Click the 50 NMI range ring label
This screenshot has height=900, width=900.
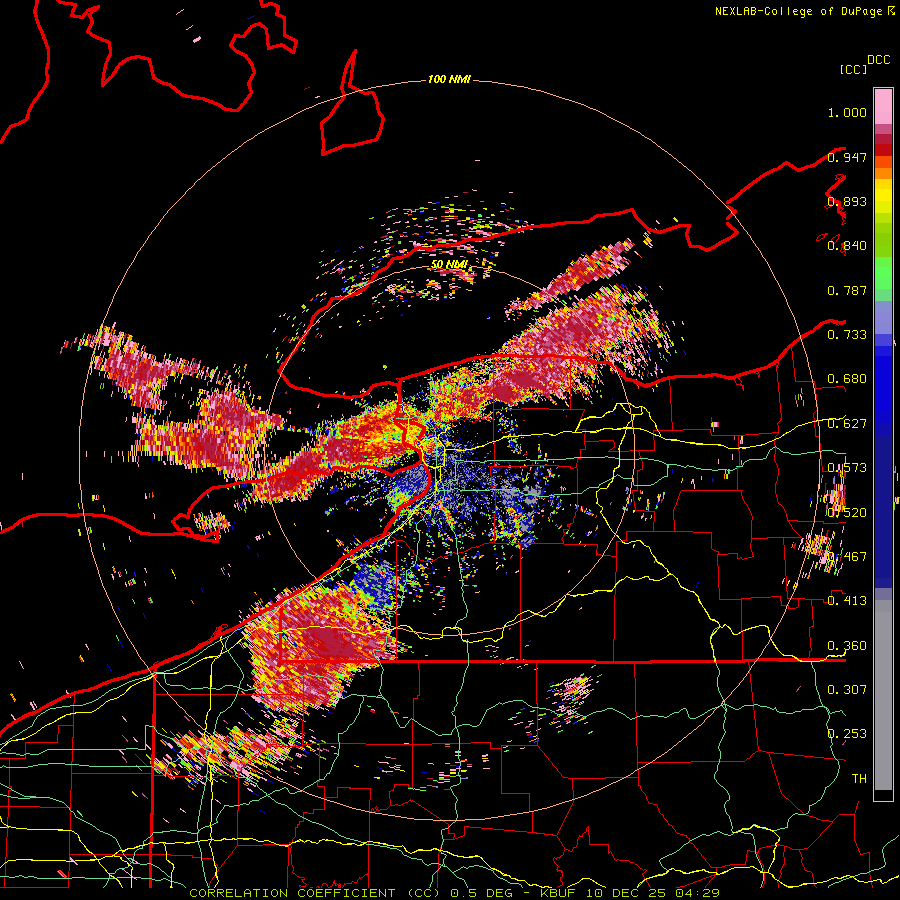pos(449,264)
